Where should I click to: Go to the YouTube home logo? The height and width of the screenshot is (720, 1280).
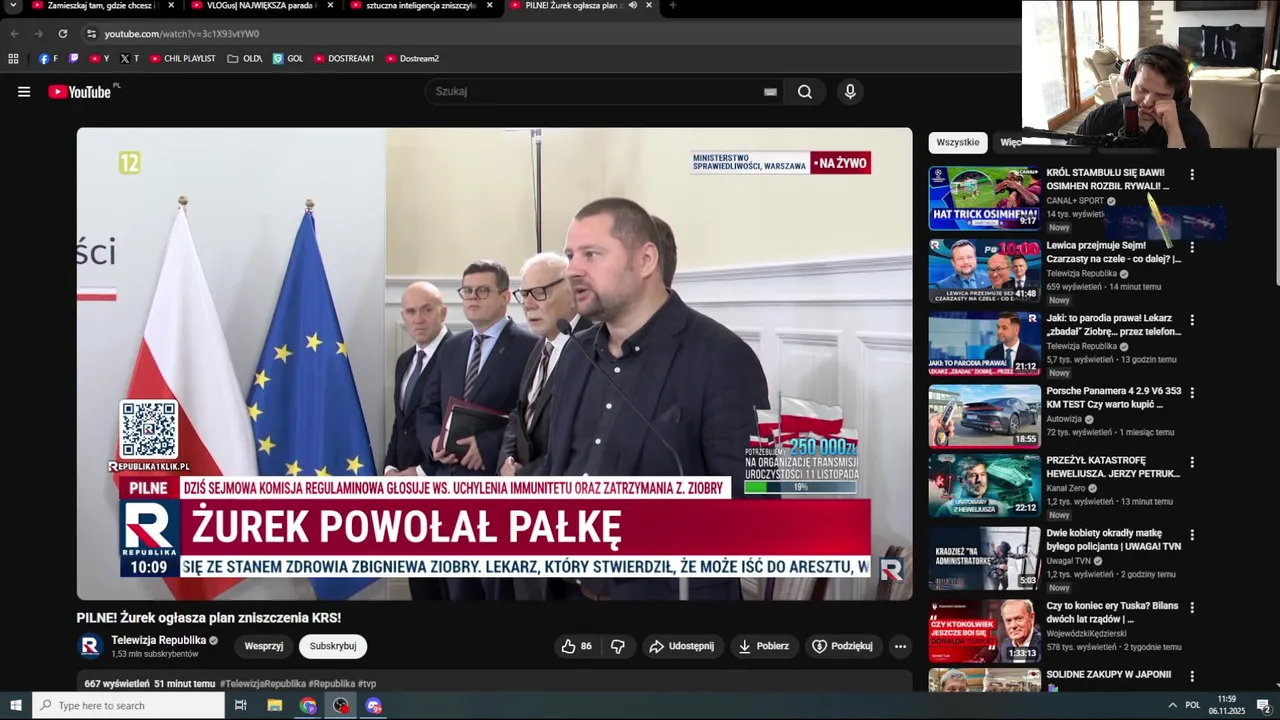point(80,92)
